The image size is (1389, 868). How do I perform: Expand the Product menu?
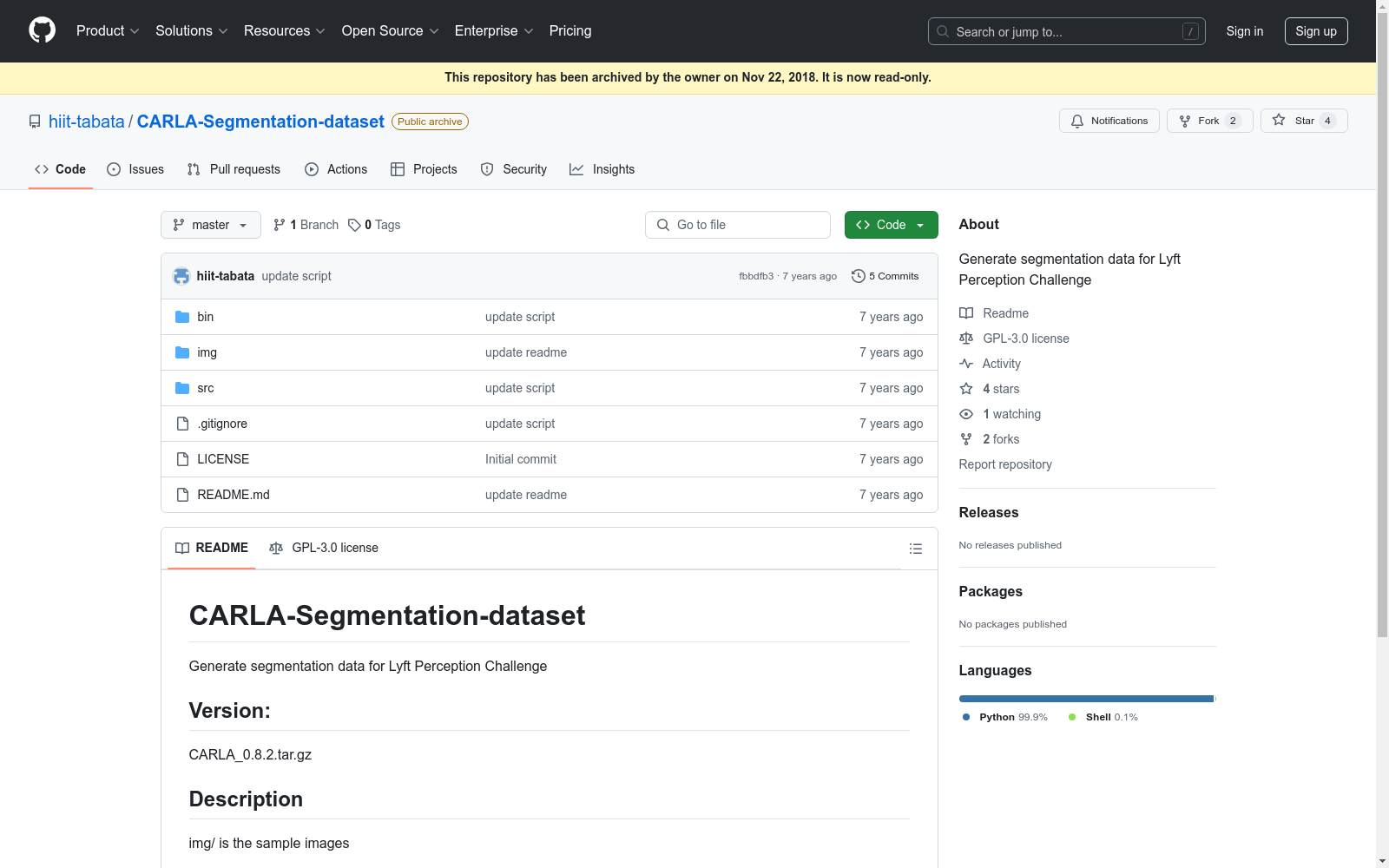point(108,31)
